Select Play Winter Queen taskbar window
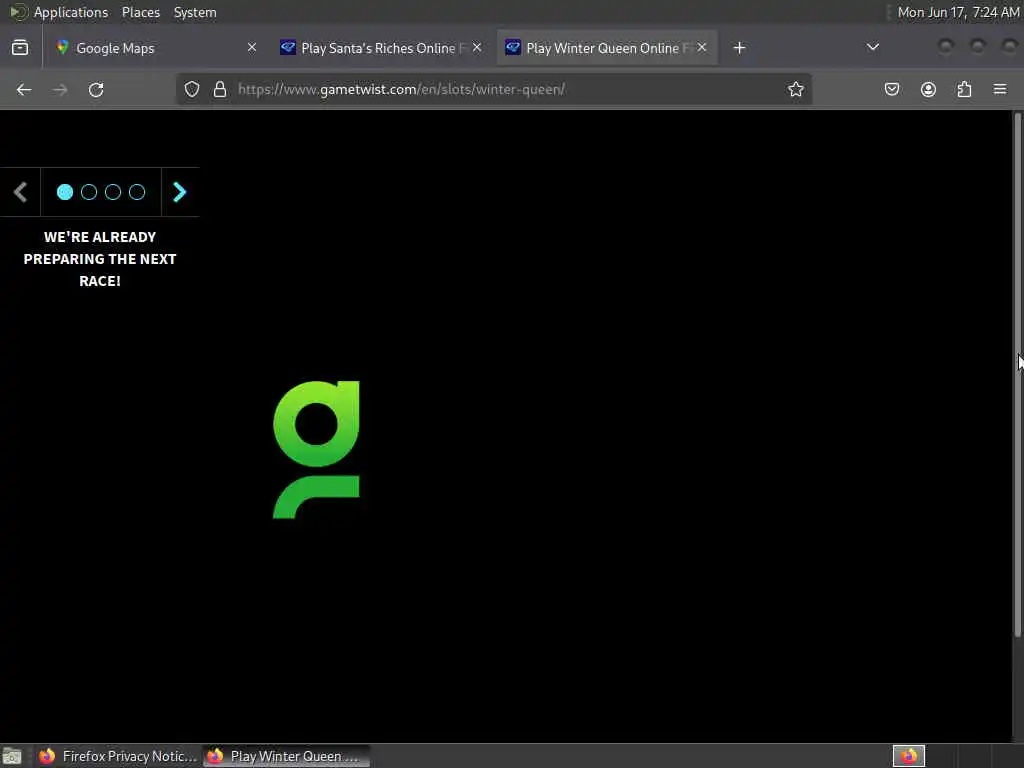Screen dimensions: 1024x768 (x=286, y=756)
